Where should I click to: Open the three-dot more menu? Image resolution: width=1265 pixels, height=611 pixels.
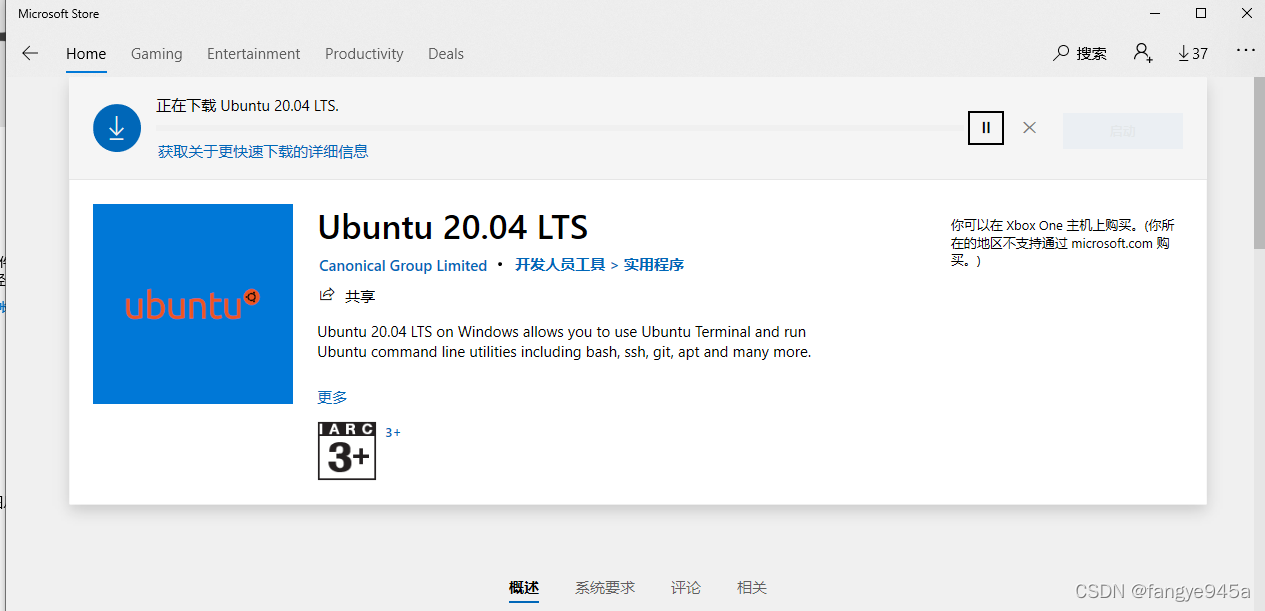(x=1245, y=50)
